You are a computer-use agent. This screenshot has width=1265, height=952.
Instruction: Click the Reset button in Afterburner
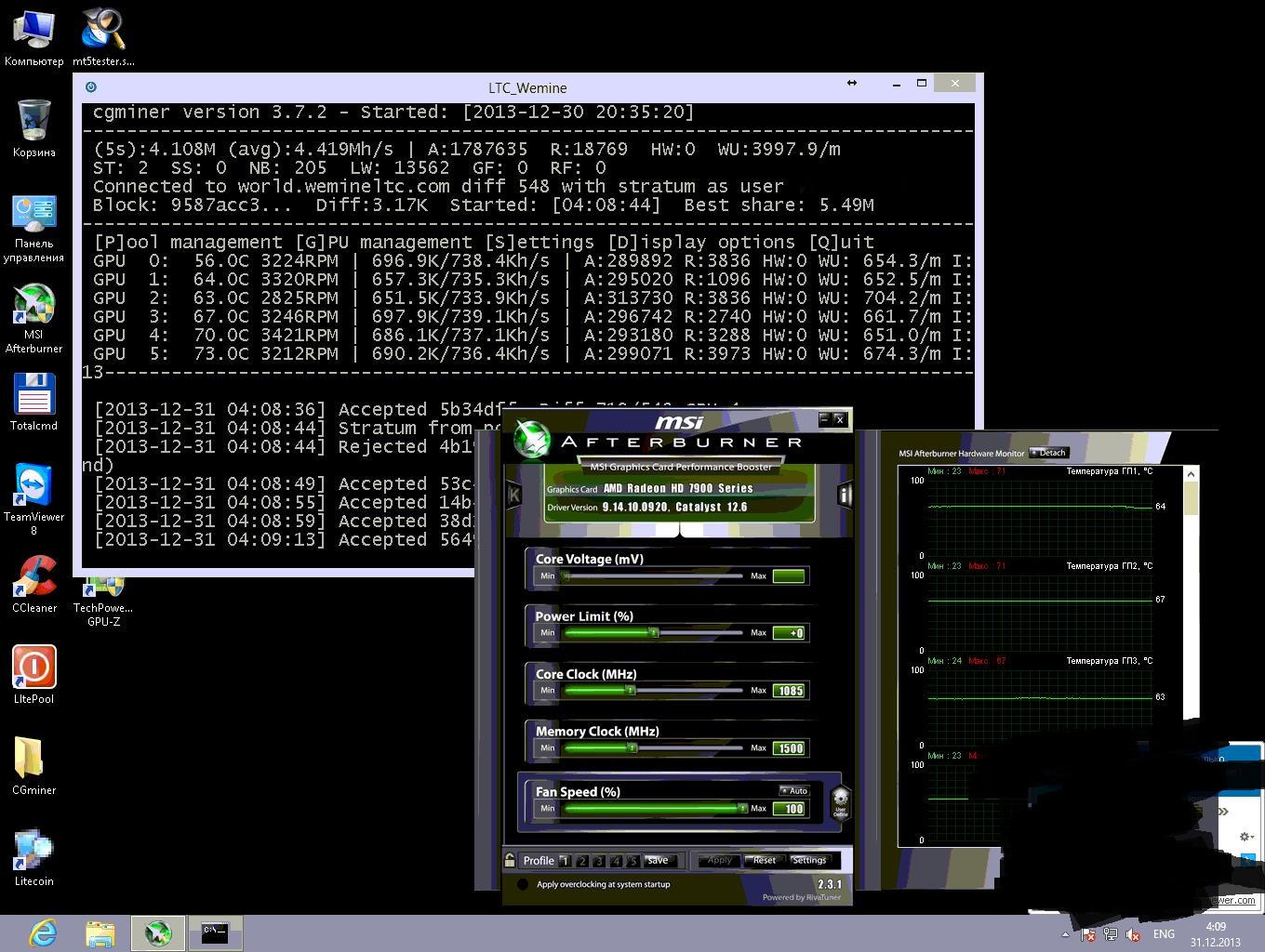pyautogui.click(x=765, y=860)
